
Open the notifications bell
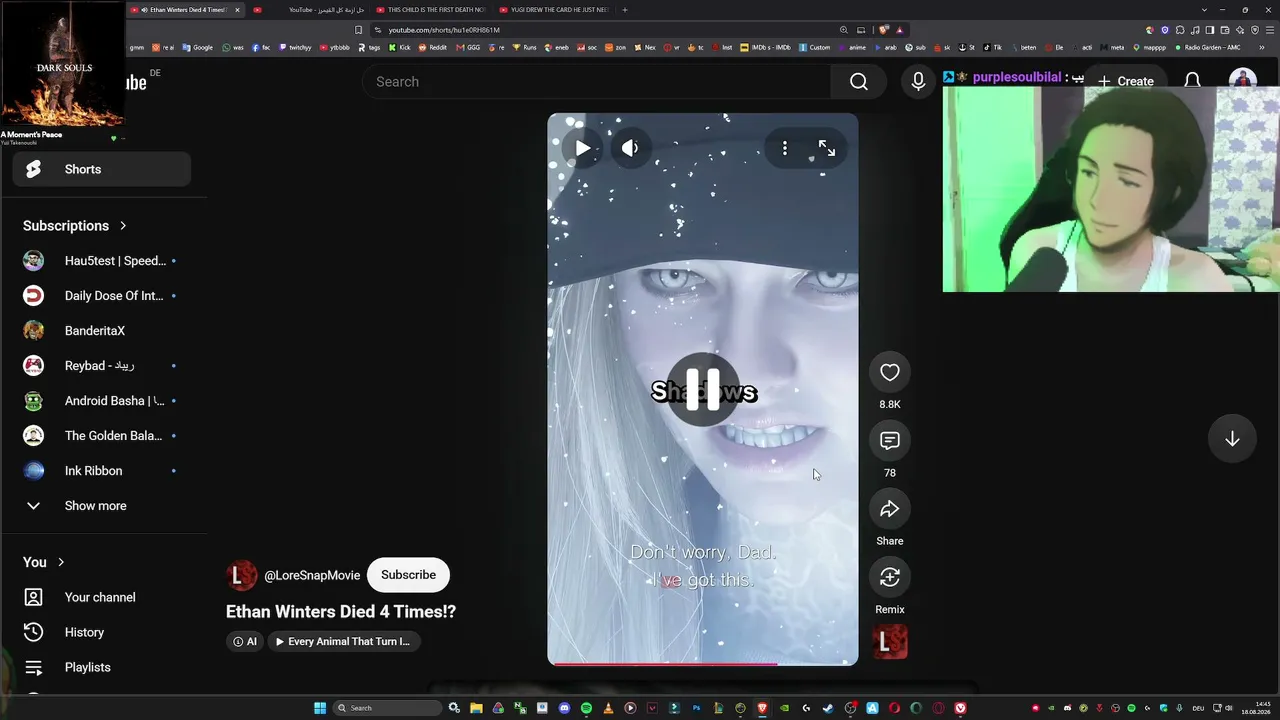pyautogui.click(x=1192, y=81)
